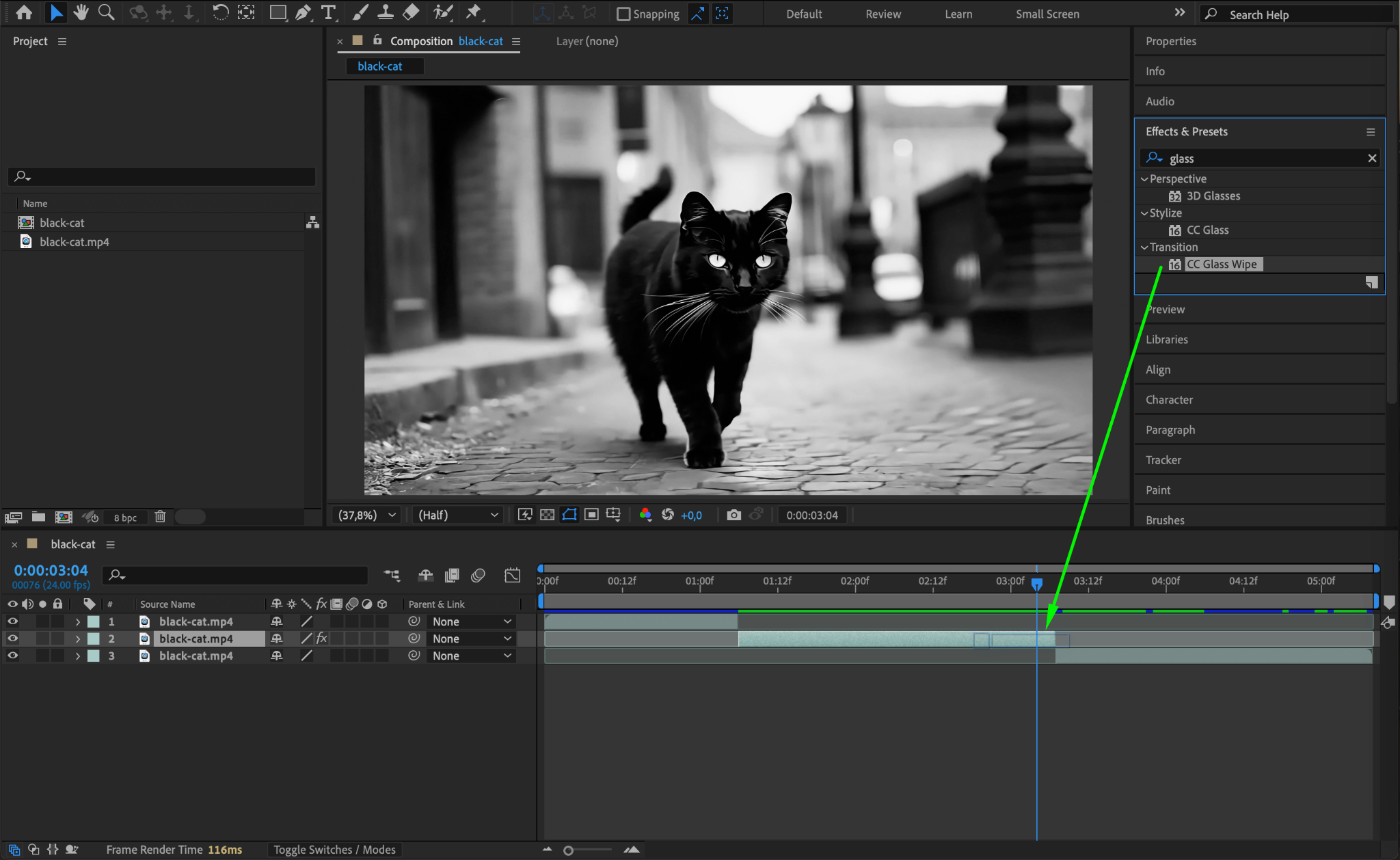Viewport: 1400px width, 860px height.
Task: Open the resolution dropdown showing Half
Action: click(458, 515)
